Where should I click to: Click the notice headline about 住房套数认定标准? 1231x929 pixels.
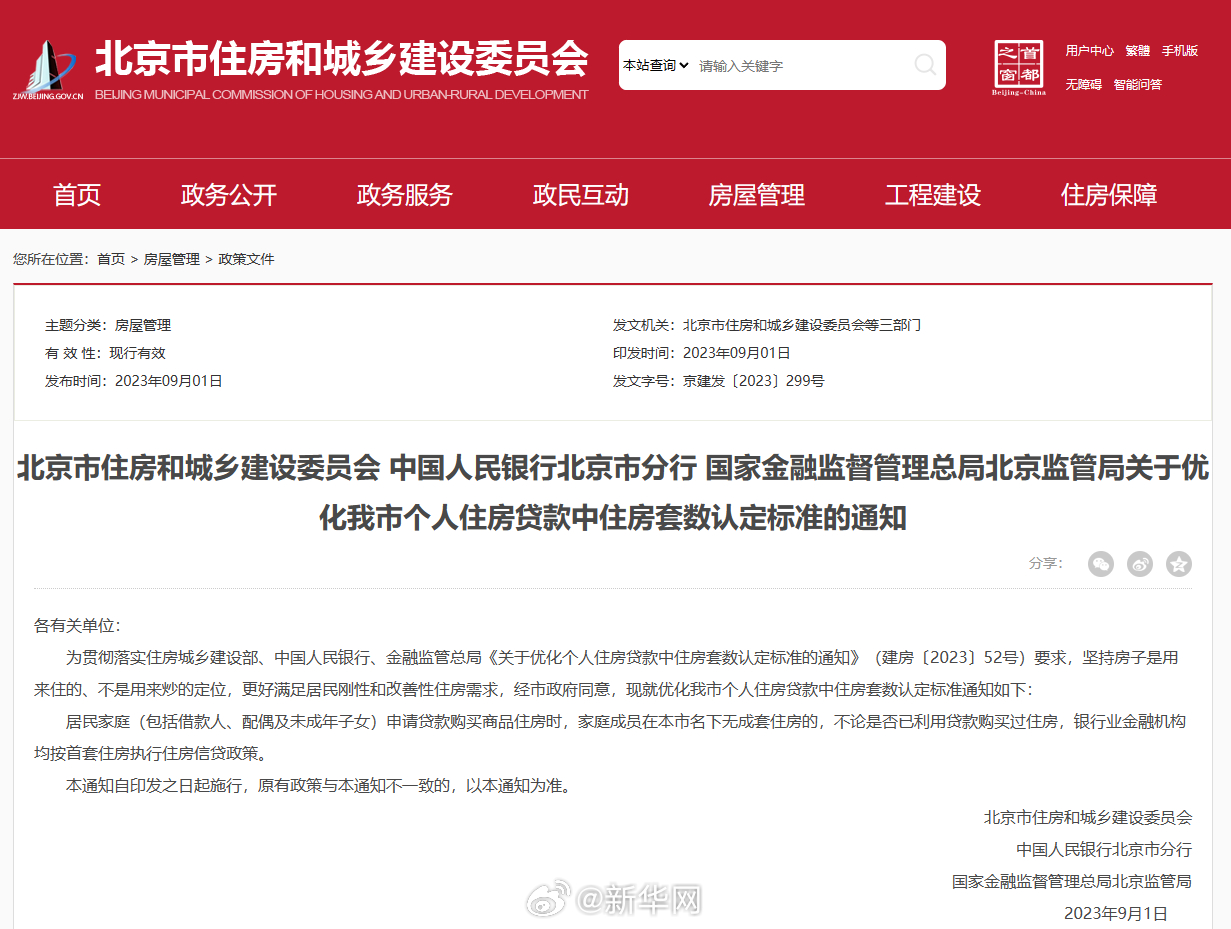pyautogui.click(x=613, y=493)
